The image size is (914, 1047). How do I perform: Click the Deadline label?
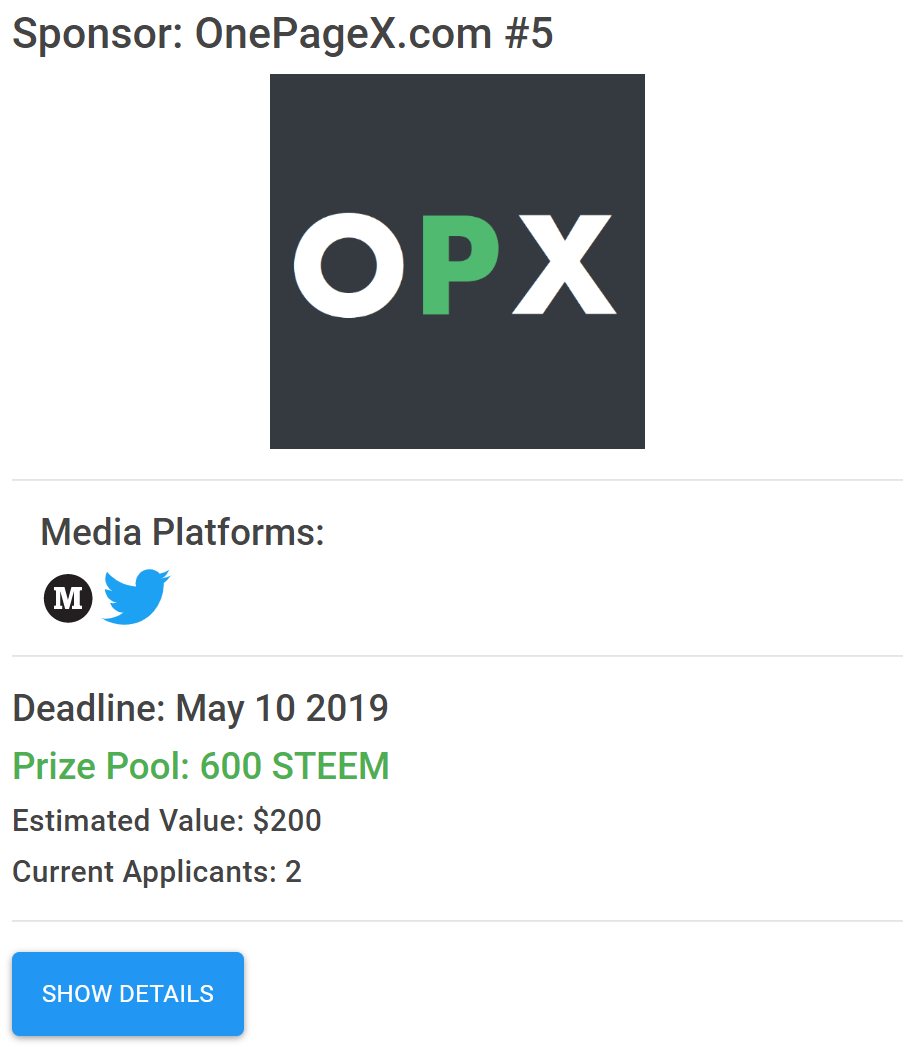89,708
